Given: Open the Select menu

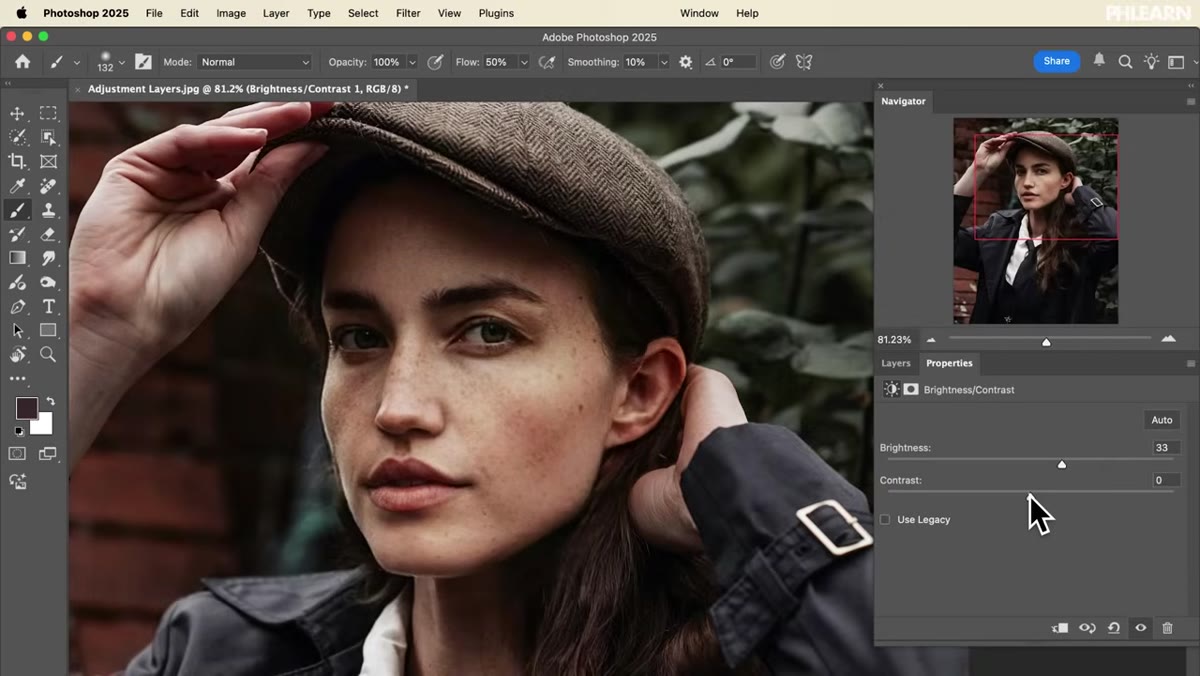Looking at the screenshot, I should (363, 13).
